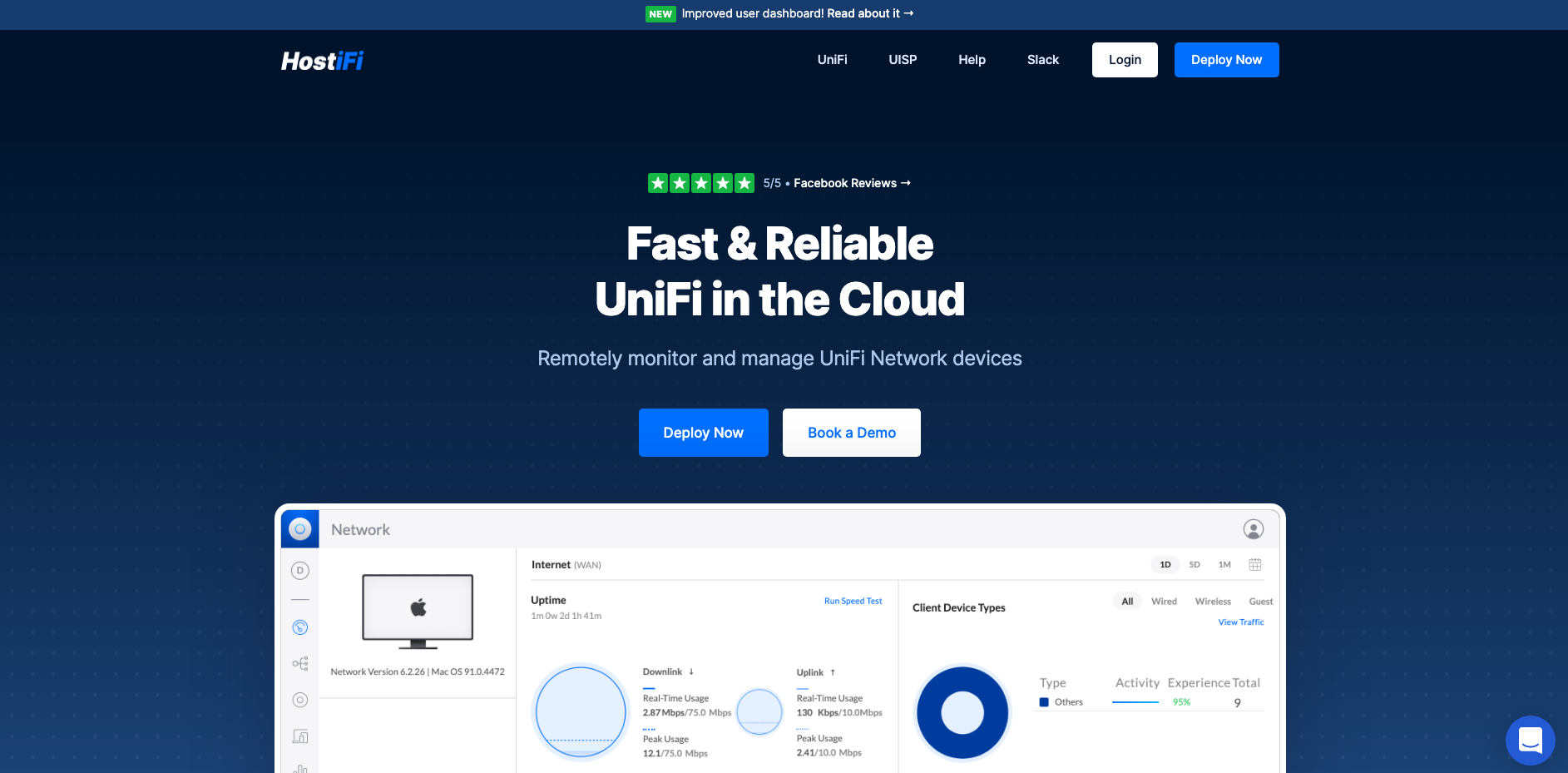
Task: Select the All client filter
Action: tap(1127, 602)
